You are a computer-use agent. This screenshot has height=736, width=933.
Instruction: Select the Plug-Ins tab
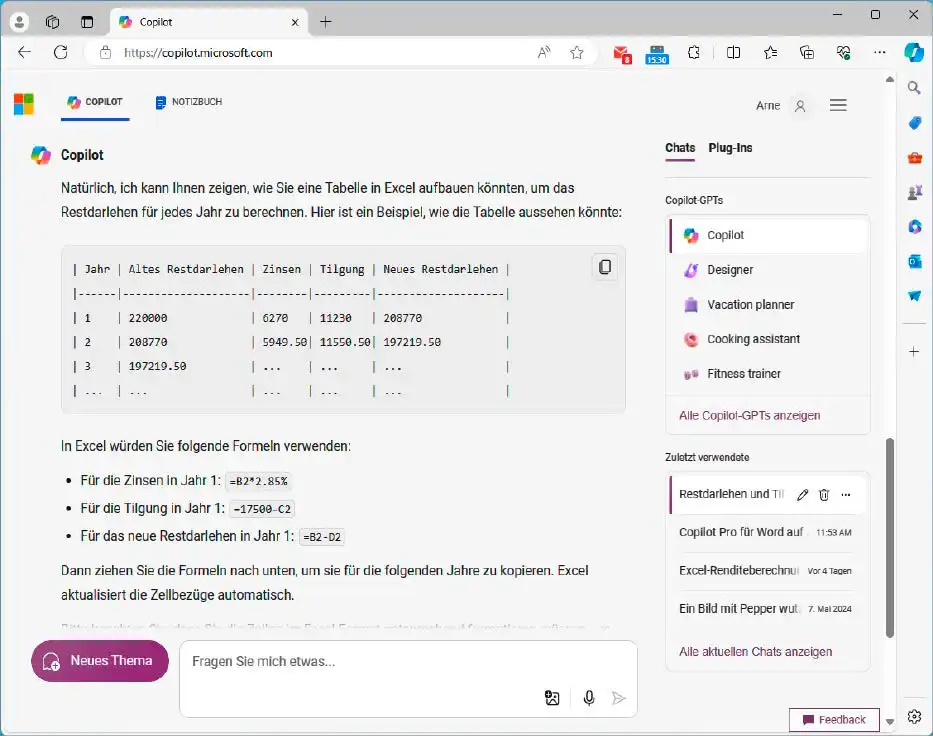(x=730, y=148)
